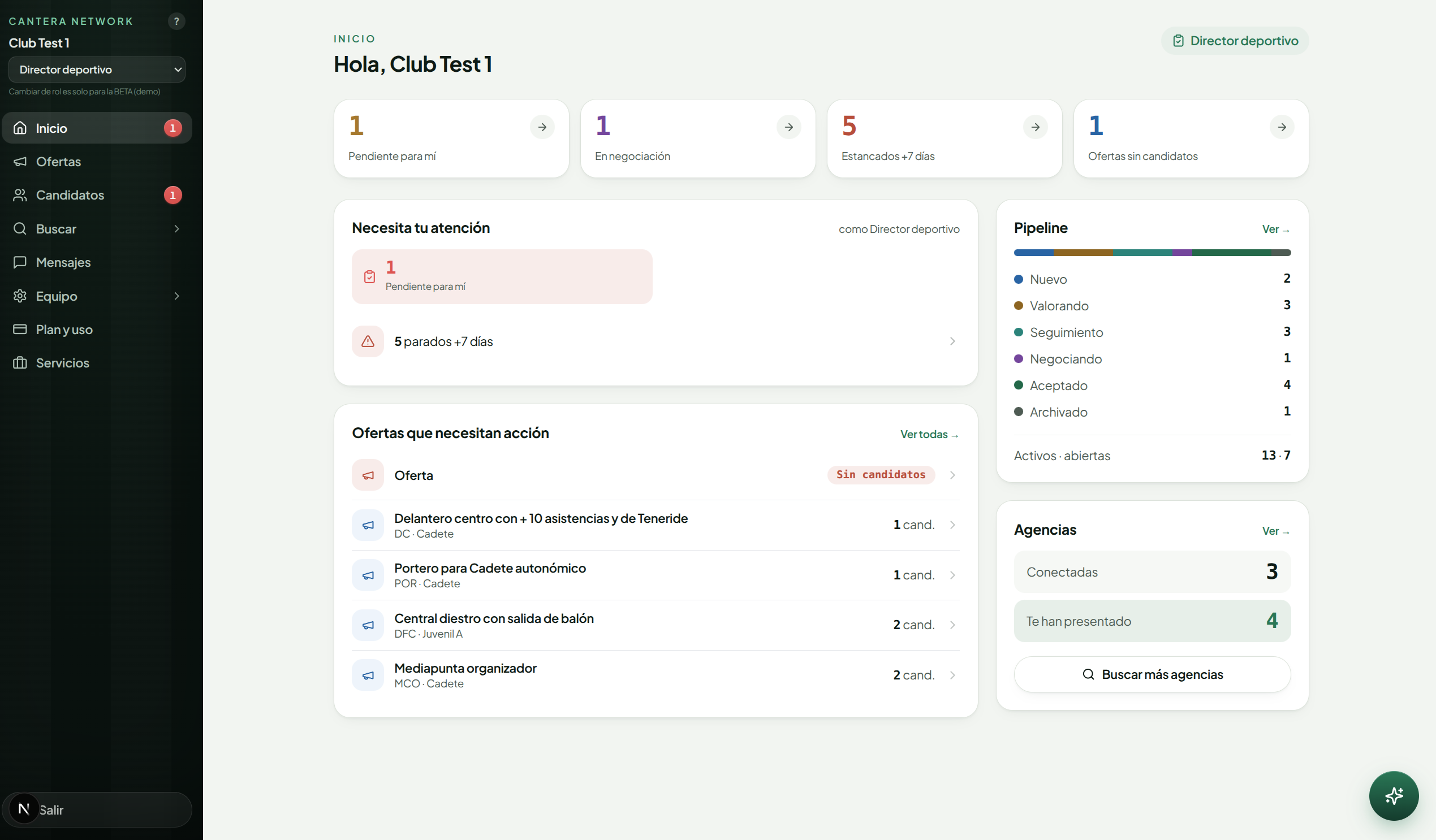Expand the Buscar submenu chevron
The height and width of the screenshot is (840, 1436).
click(176, 228)
